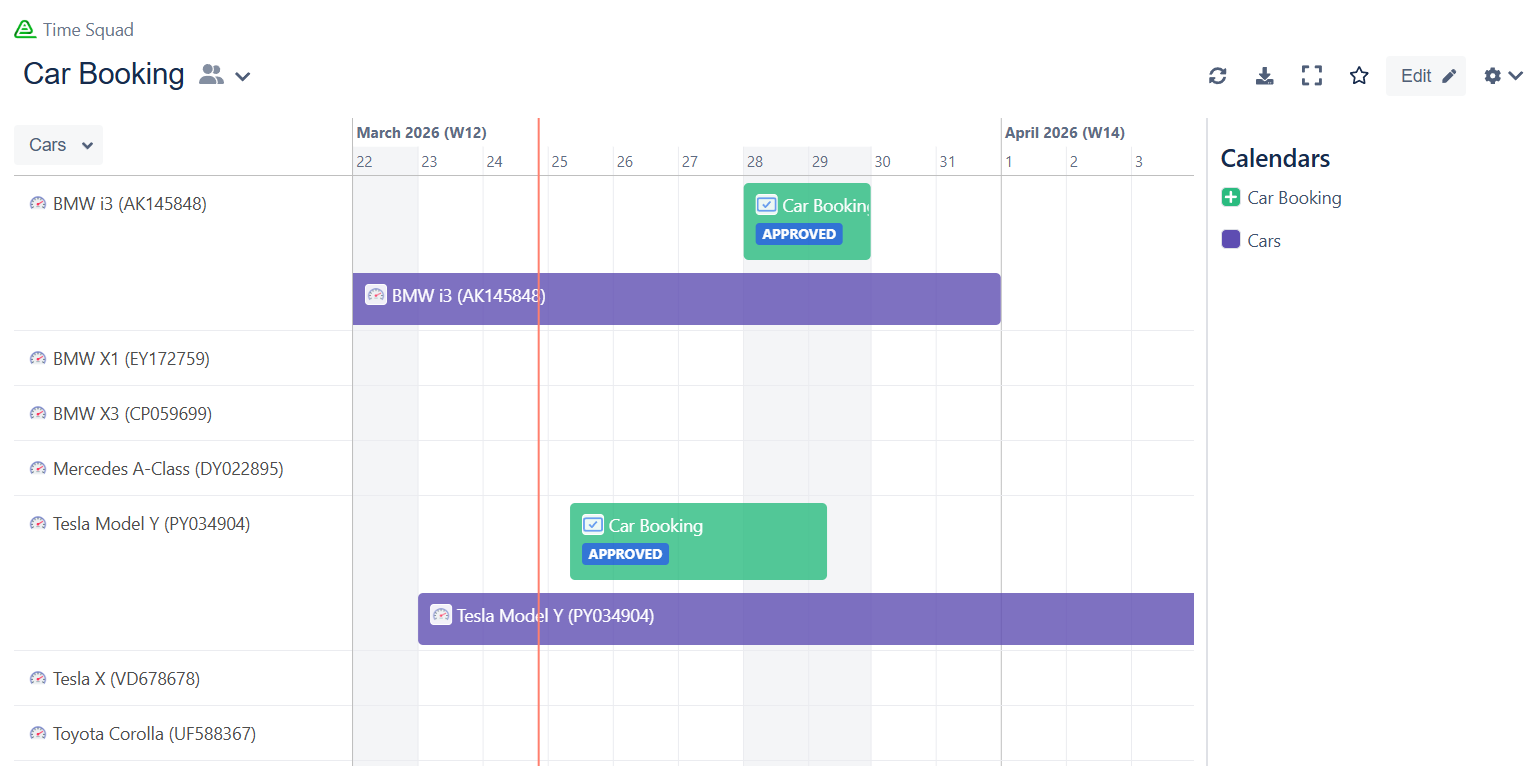Image resolution: width=1537 pixels, height=766 pixels.
Task: Click the gauge icon beside Toyota Corolla
Action: pyautogui.click(x=38, y=734)
